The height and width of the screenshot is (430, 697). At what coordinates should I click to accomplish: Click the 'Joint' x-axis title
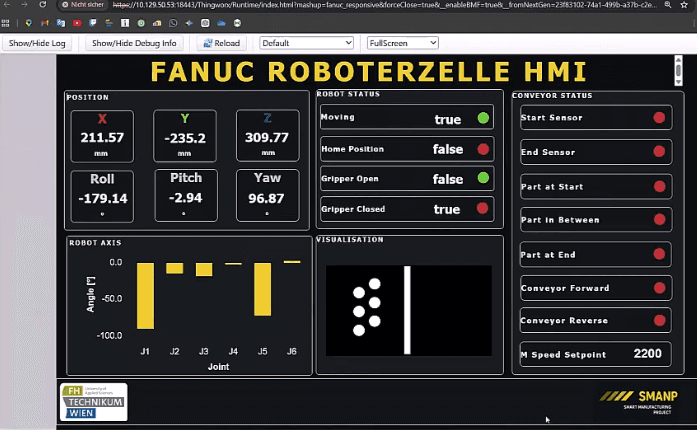click(218, 367)
